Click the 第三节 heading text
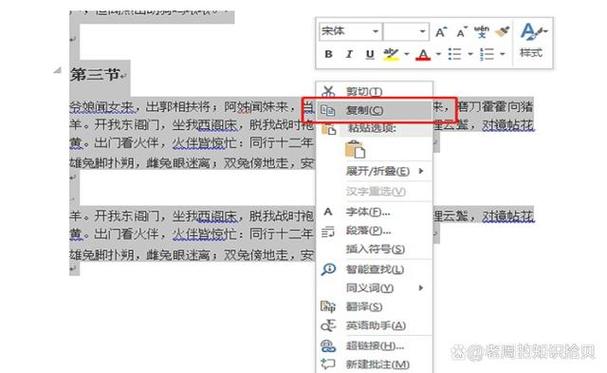Image resolution: width=607 pixels, height=373 pixels. [x=95, y=74]
